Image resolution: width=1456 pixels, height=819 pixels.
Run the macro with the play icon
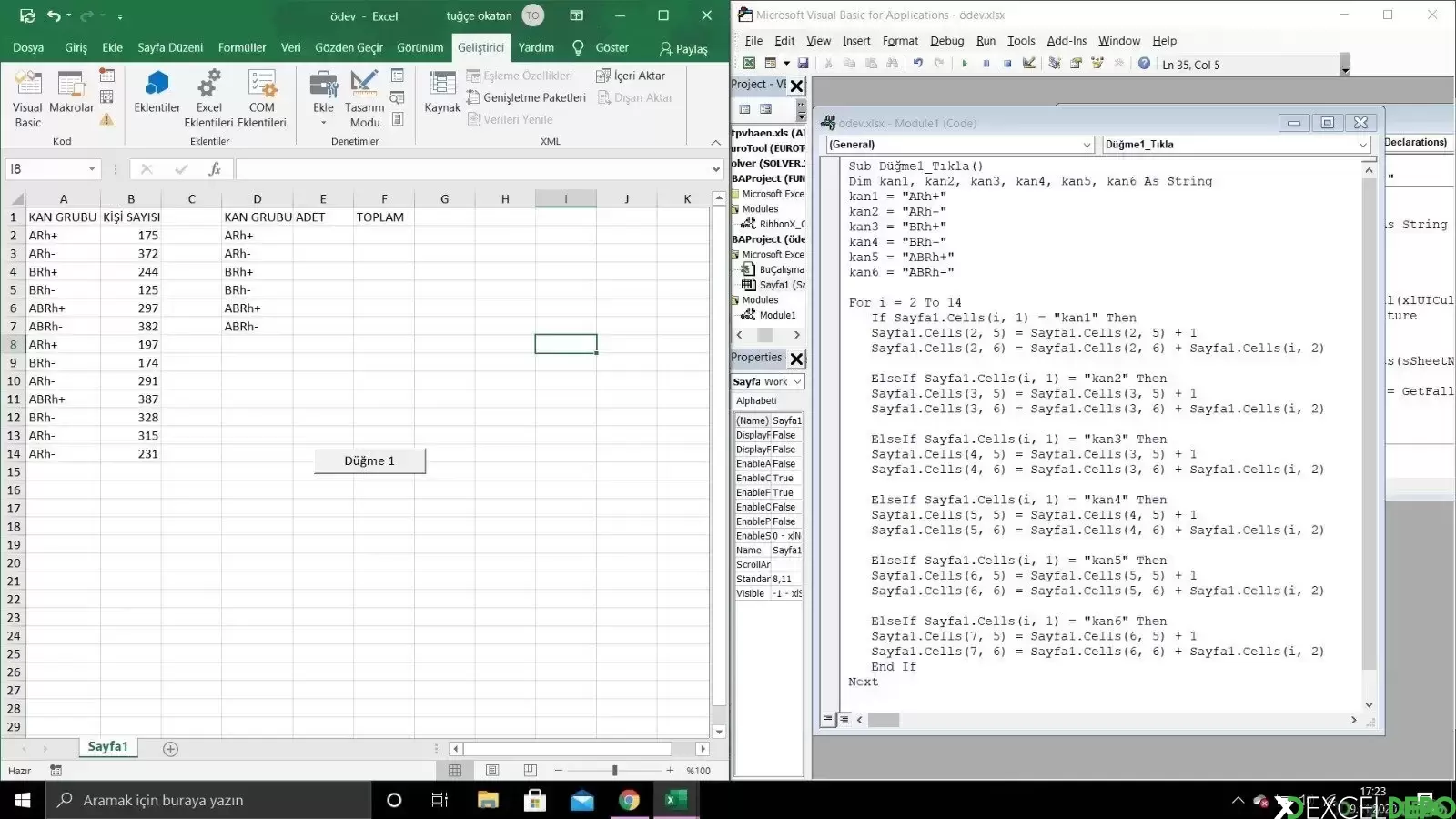click(964, 64)
